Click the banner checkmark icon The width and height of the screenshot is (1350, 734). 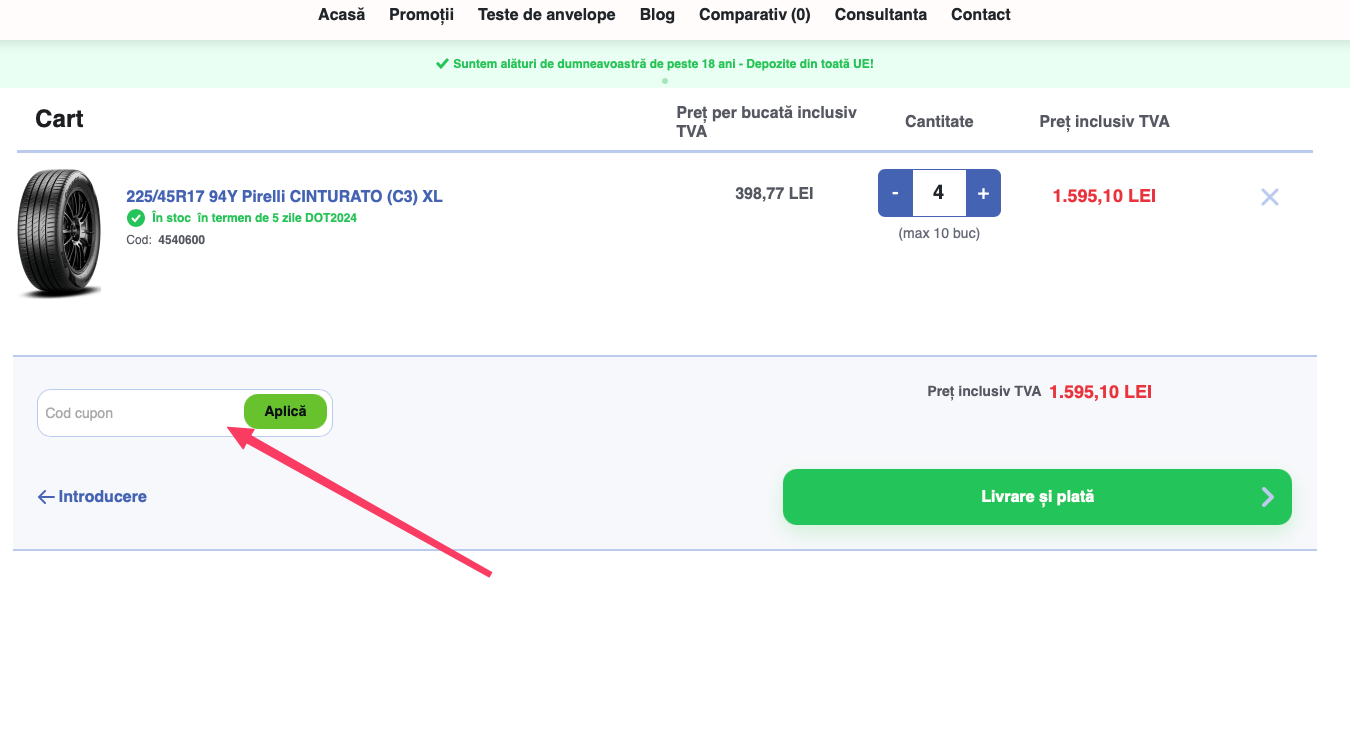click(x=442, y=63)
